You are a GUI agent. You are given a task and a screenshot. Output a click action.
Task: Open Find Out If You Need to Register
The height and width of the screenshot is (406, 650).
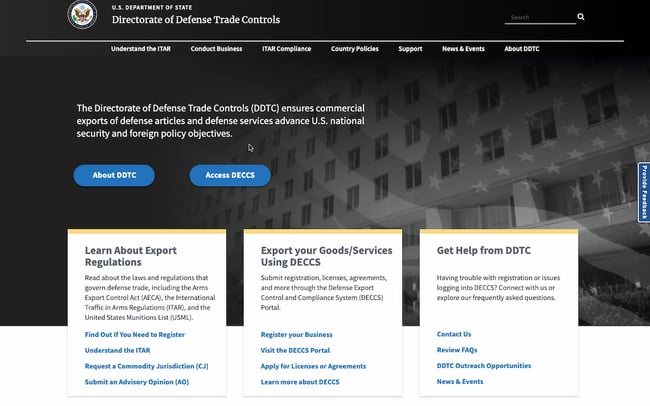(x=135, y=335)
